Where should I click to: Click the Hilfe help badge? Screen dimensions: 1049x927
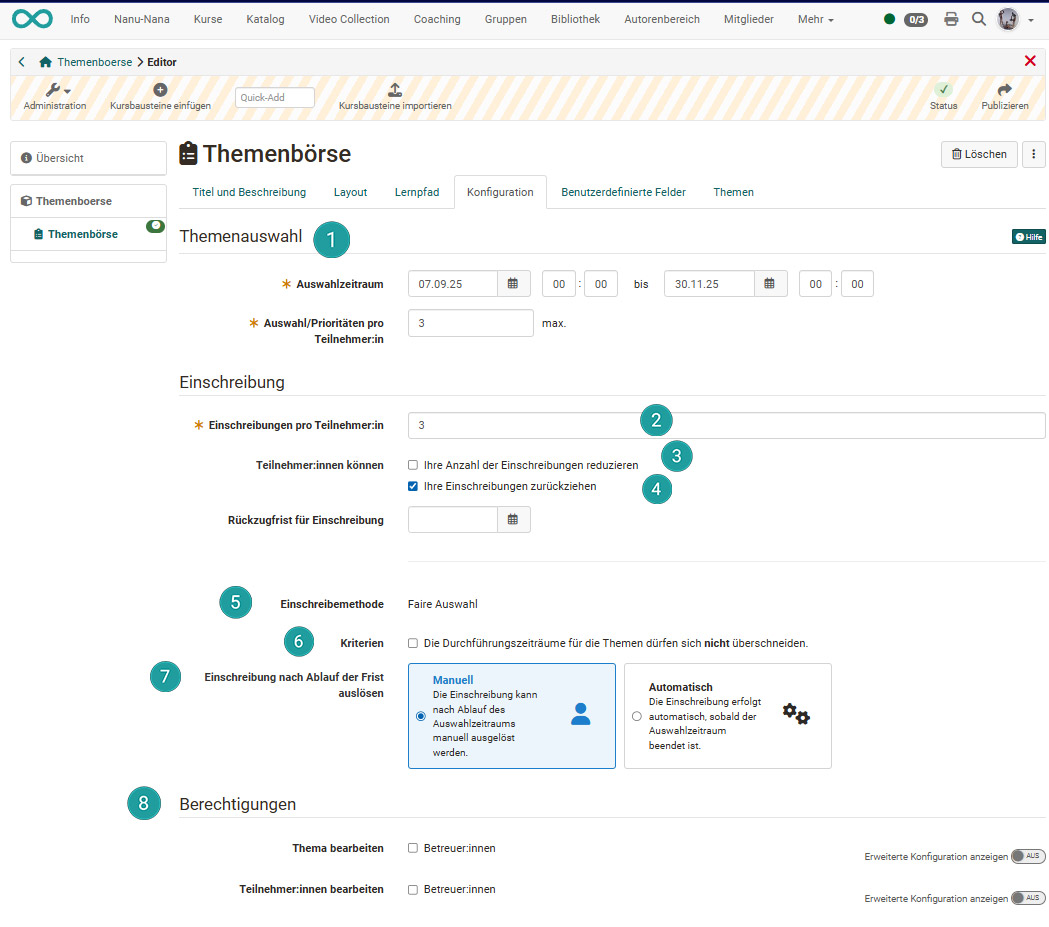pos(1028,237)
